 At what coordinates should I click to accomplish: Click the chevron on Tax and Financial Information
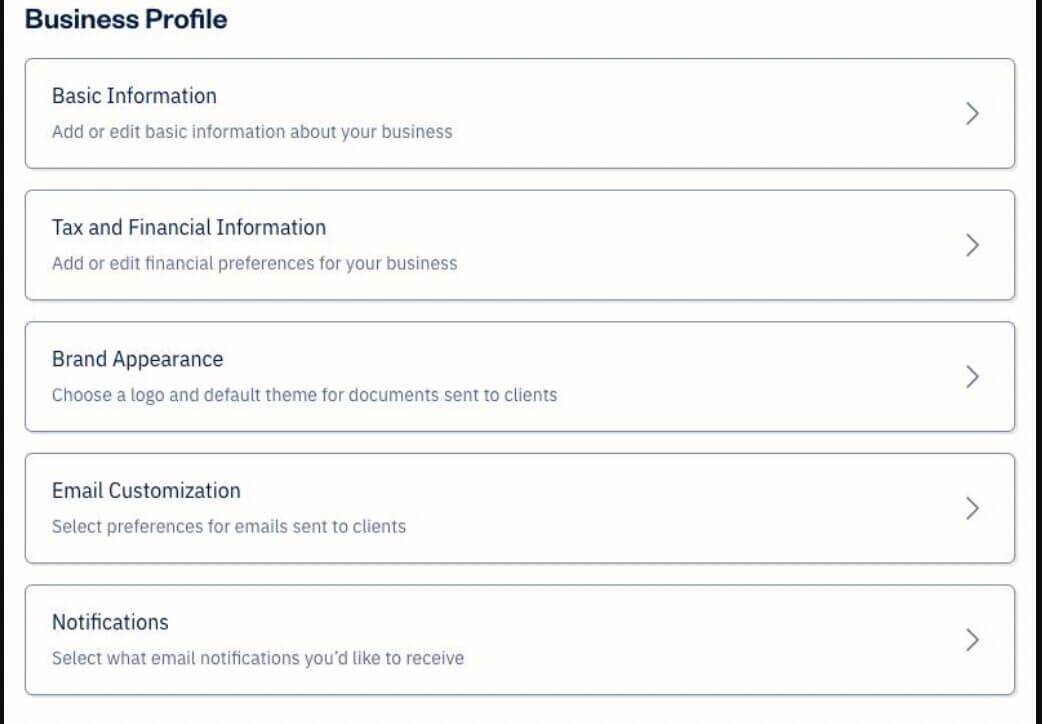pos(971,245)
